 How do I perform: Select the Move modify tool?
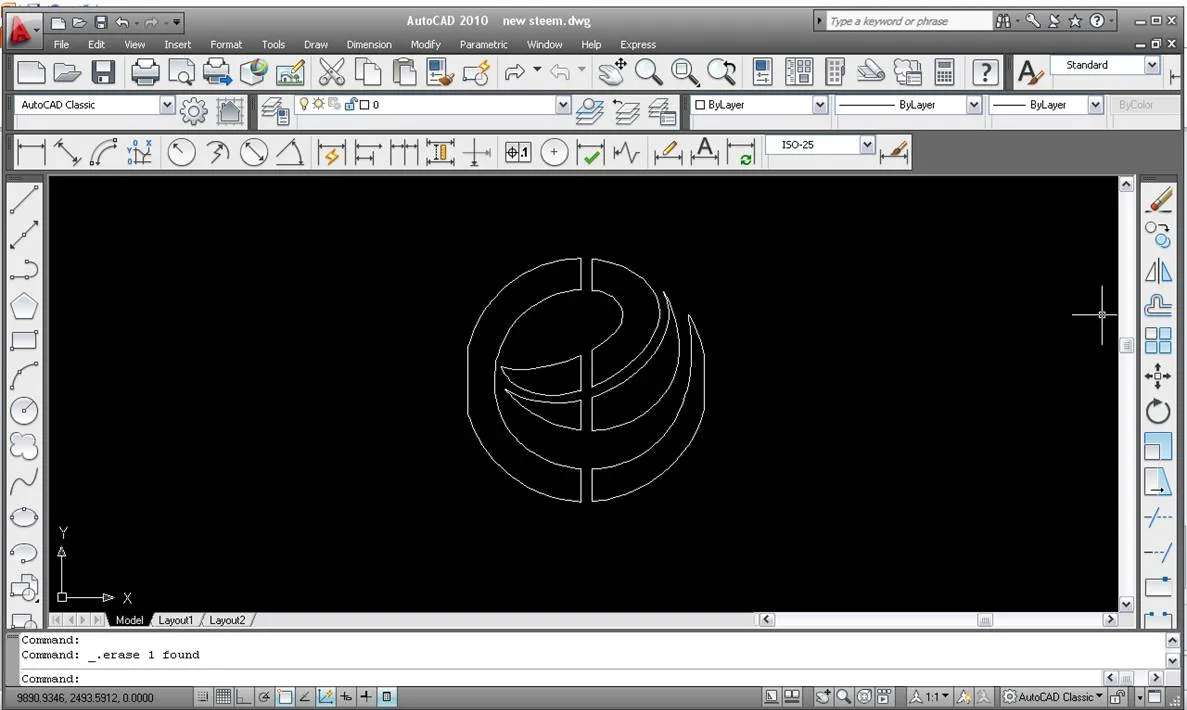pos(1158,376)
